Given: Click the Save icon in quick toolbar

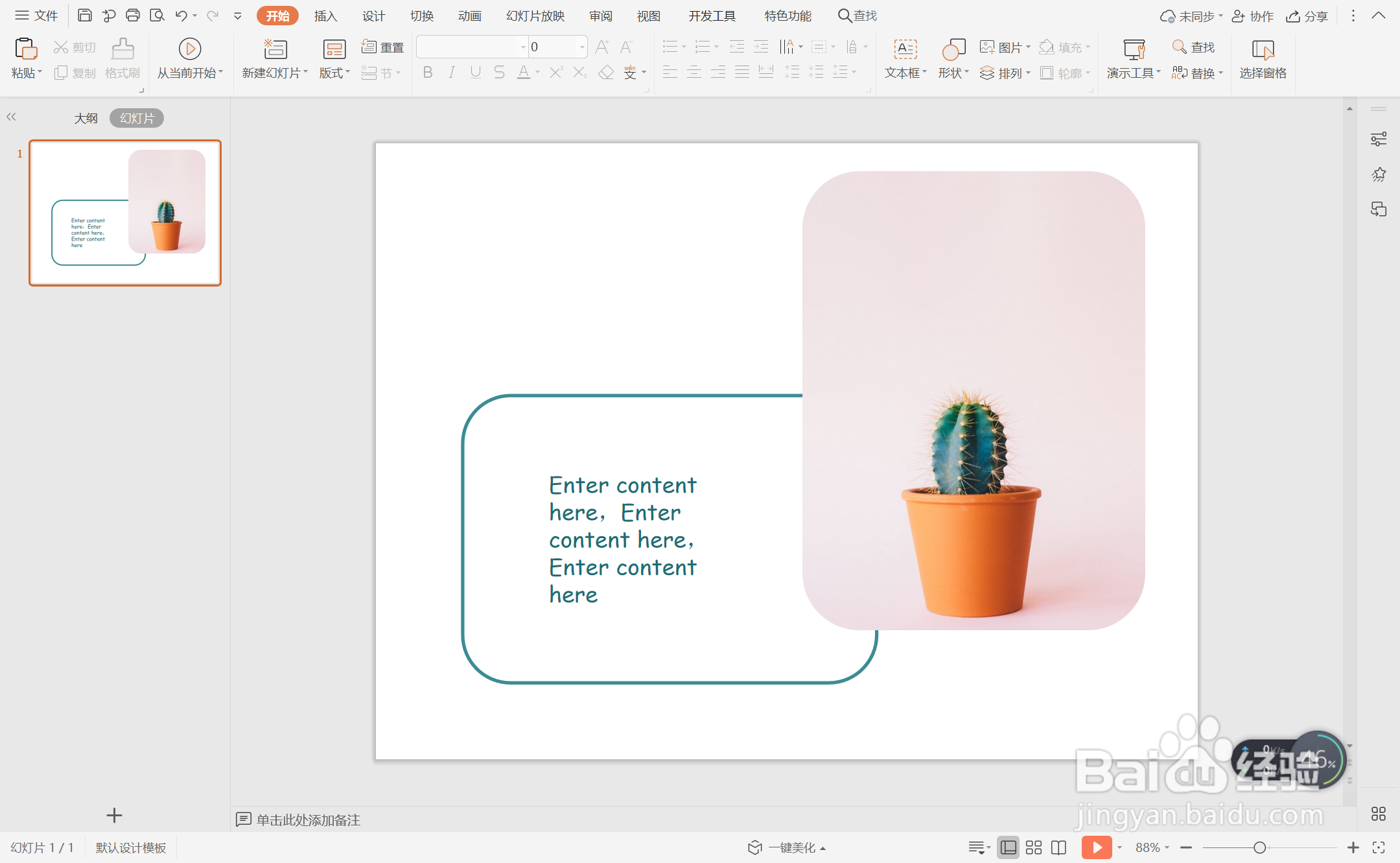Looking at the screenshot, I should [84, 16].
